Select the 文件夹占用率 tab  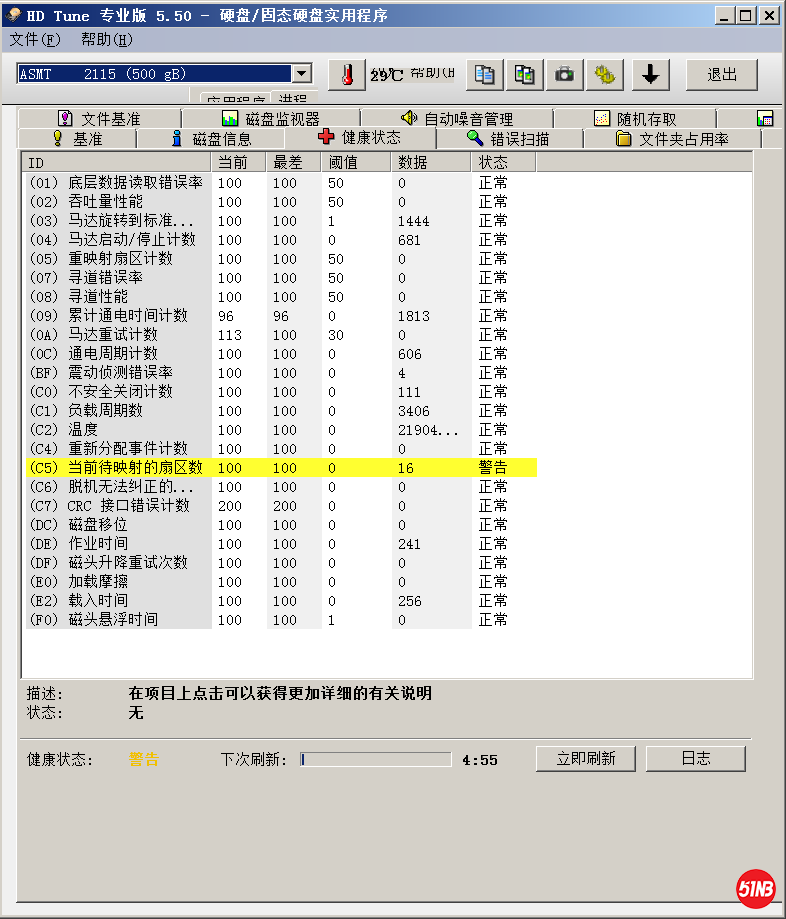point(672,139)
